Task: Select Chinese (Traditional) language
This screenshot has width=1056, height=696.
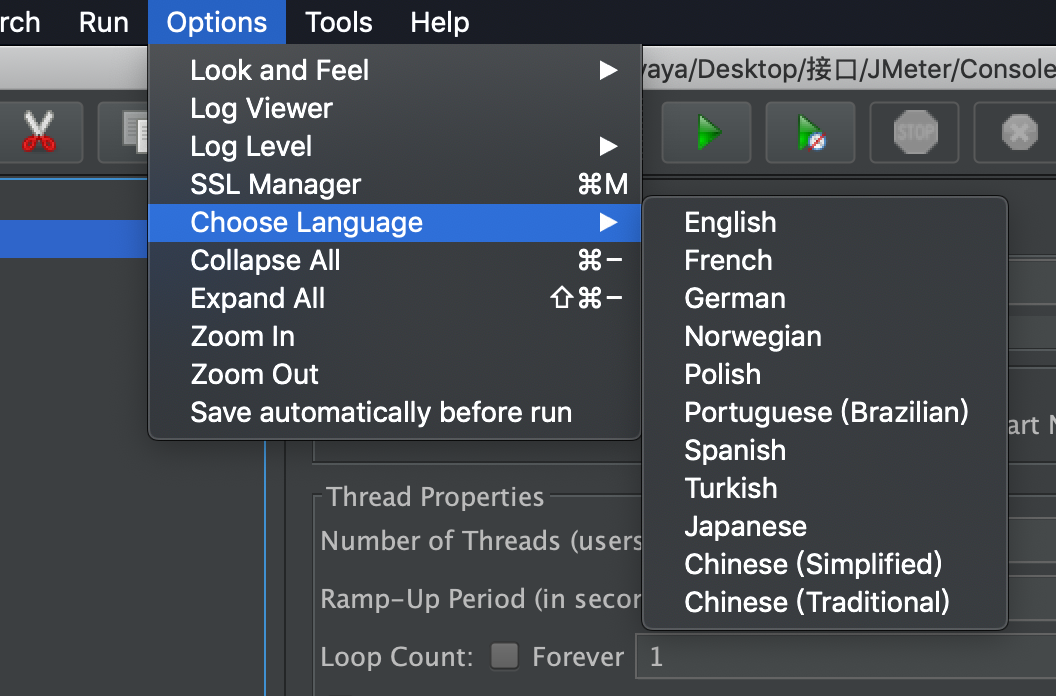Action: (x=825, y=602)
